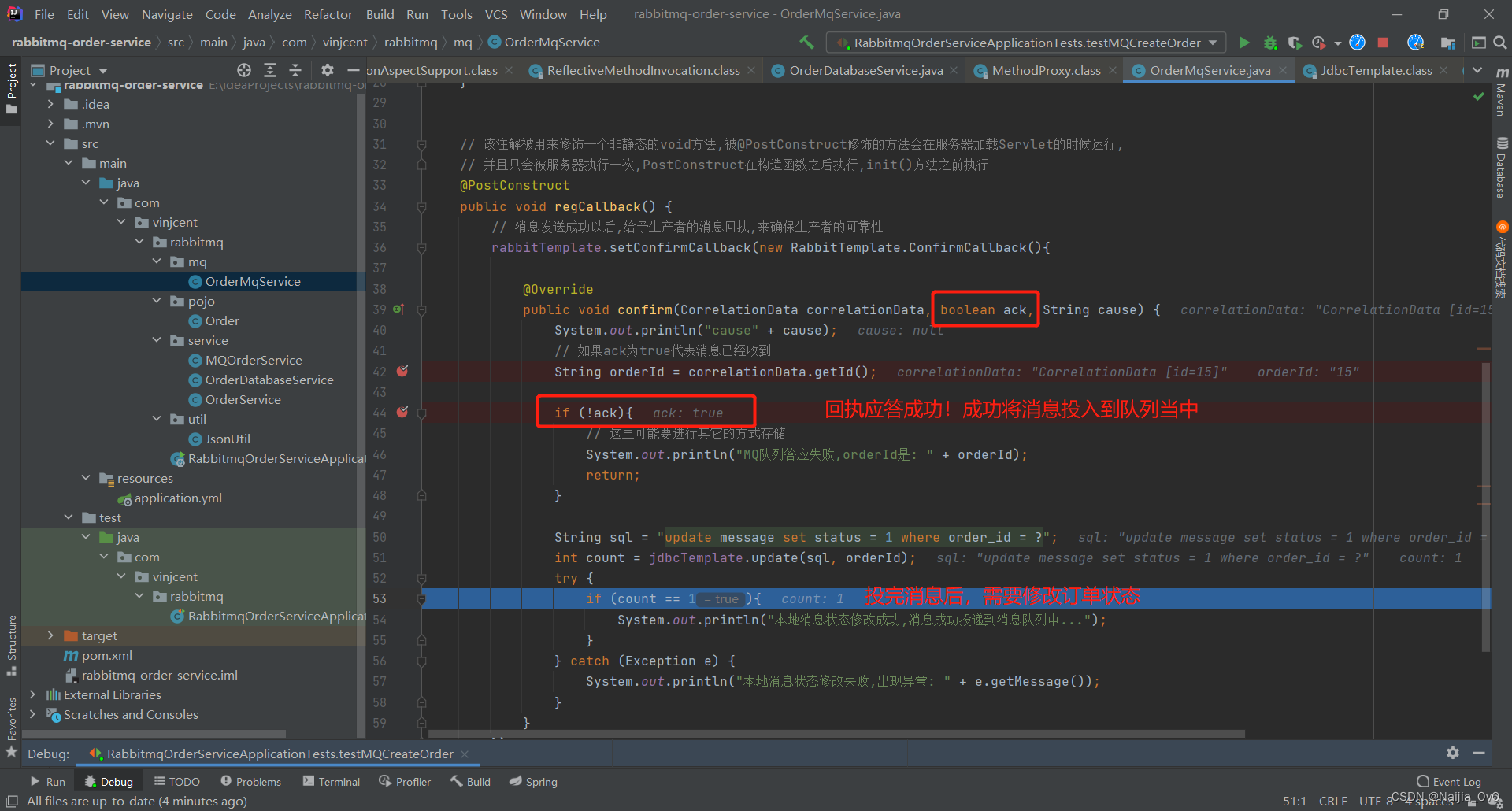1512x811 pixels.
Task: Open Structure tool window on left edge
Action: pyautogui.click(x=12, y=645)
